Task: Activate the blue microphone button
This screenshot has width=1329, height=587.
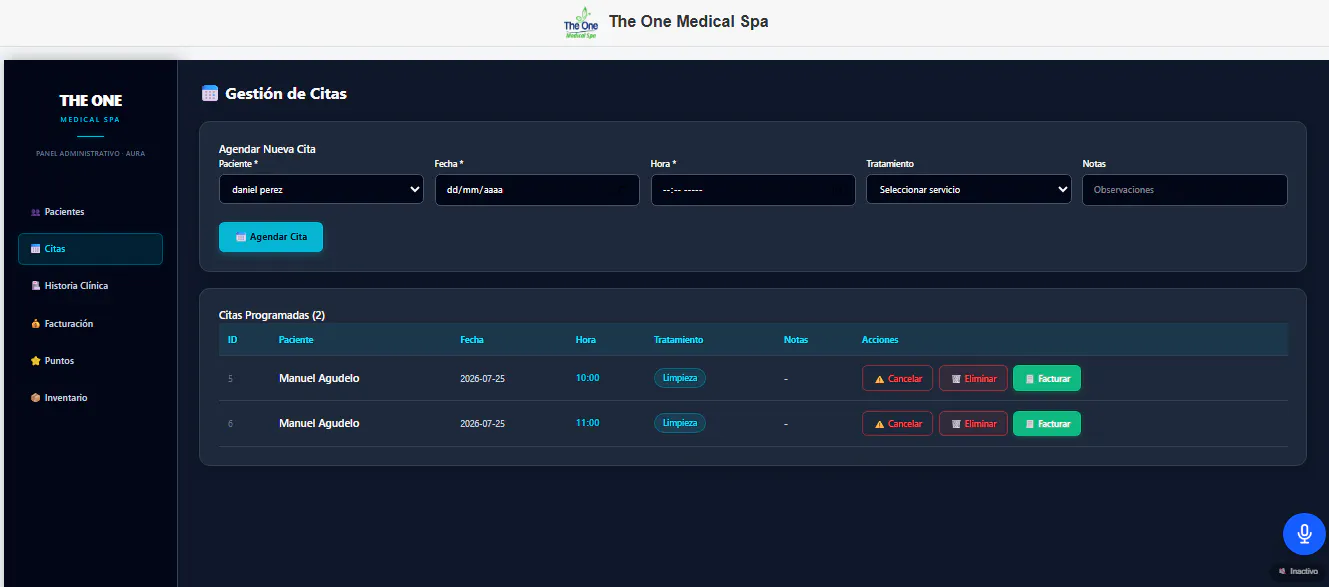Action: (1304, 534)
